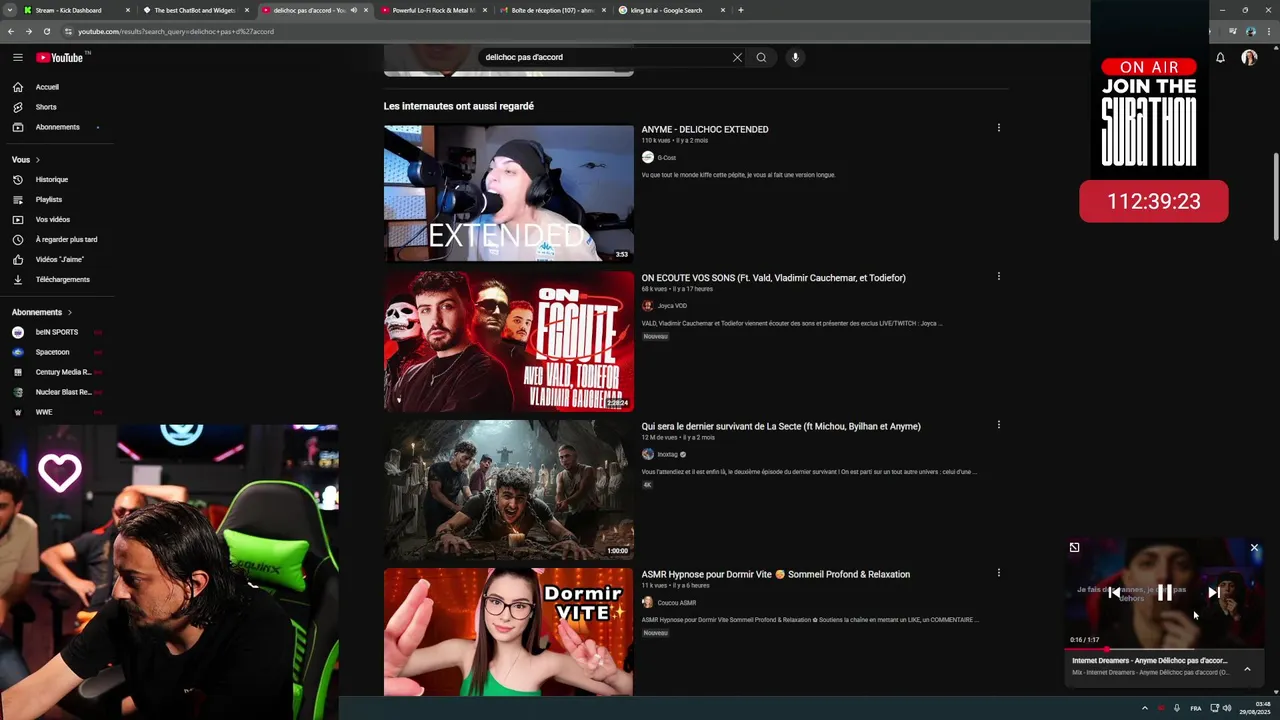Open the Dormir VITE ASMR thumbnail
1280x720 pixels.
coord(508,632)
